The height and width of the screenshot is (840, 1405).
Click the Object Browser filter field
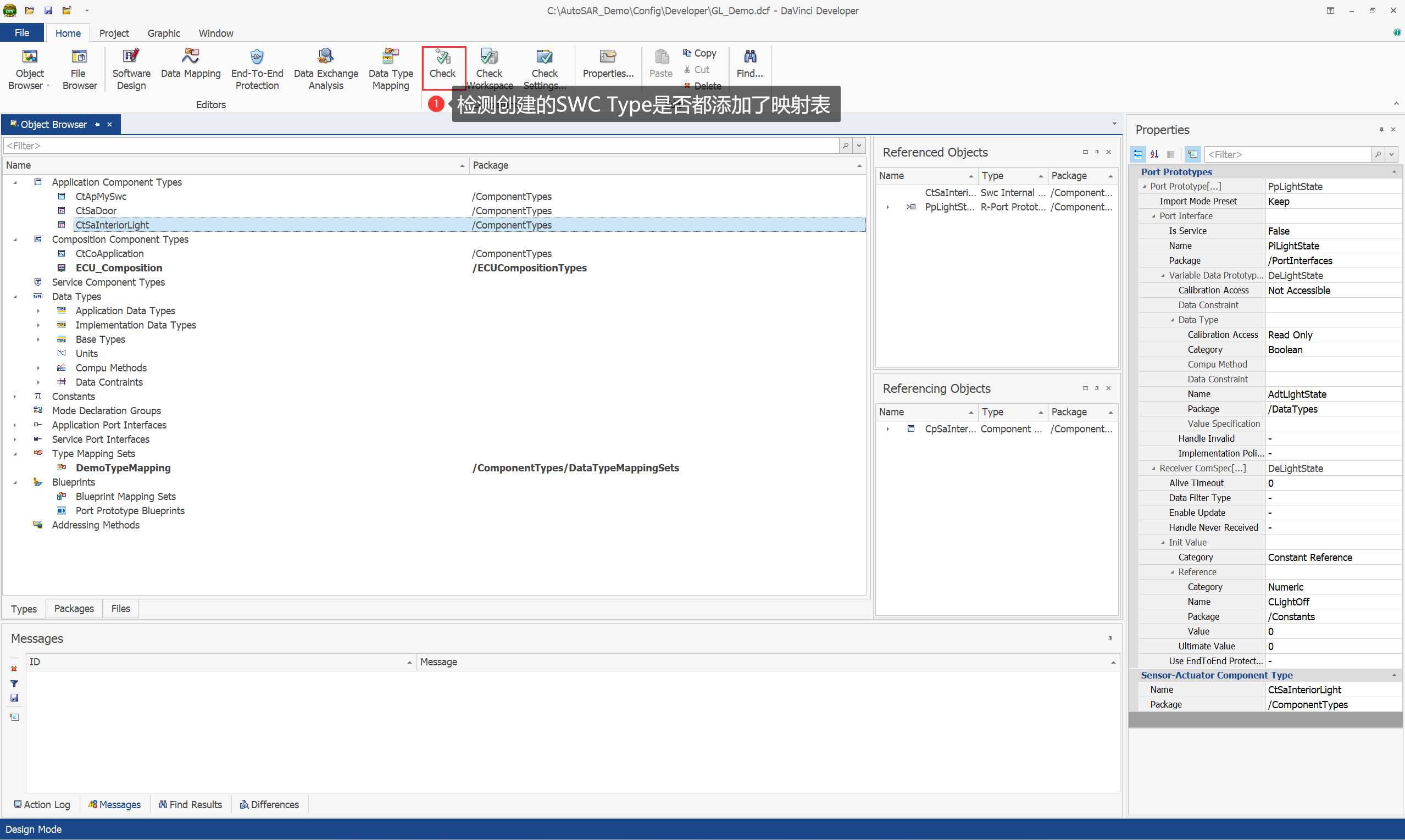pyautogui.click(x=419, y=146)
